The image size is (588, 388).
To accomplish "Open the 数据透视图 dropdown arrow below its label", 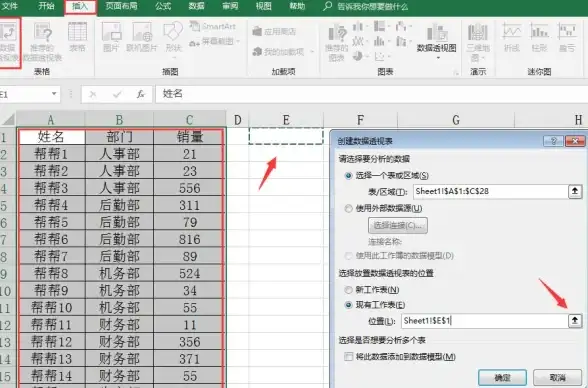I will (438, 57).
